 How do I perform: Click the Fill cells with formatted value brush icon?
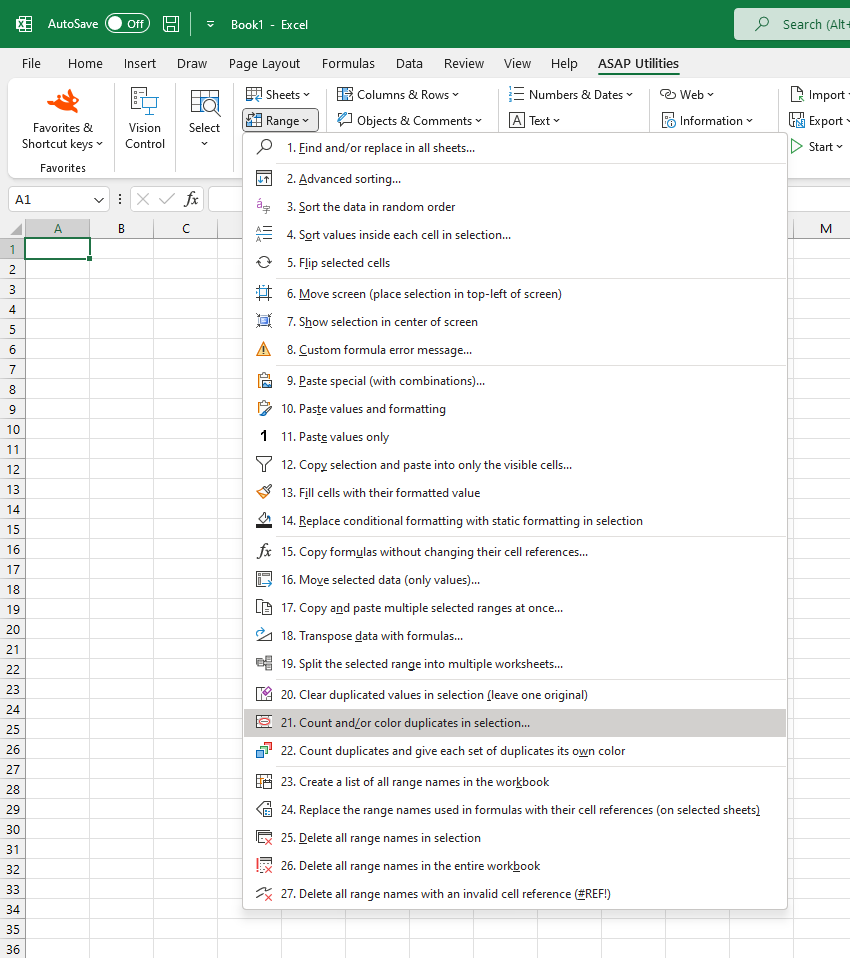264,492
